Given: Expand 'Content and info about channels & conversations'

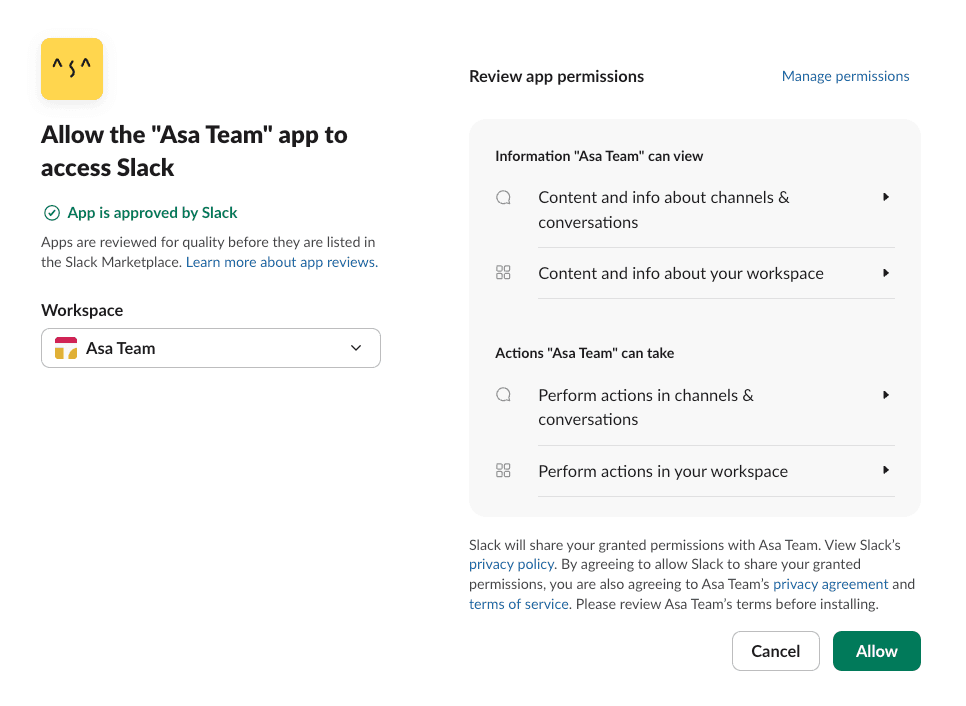Looking at the screenshot, I should point(886,198).
